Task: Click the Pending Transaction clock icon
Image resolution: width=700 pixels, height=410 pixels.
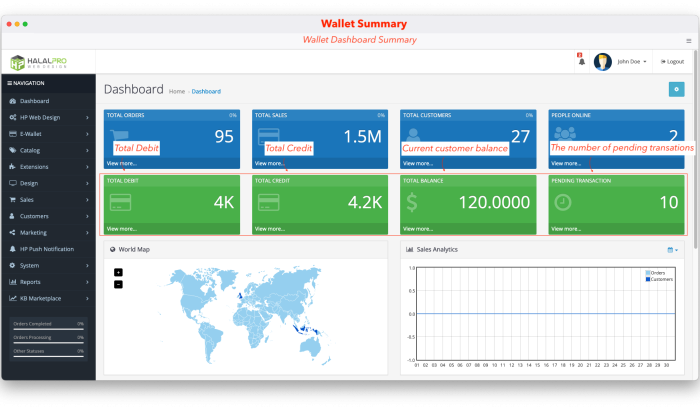Action: [562, 202]
